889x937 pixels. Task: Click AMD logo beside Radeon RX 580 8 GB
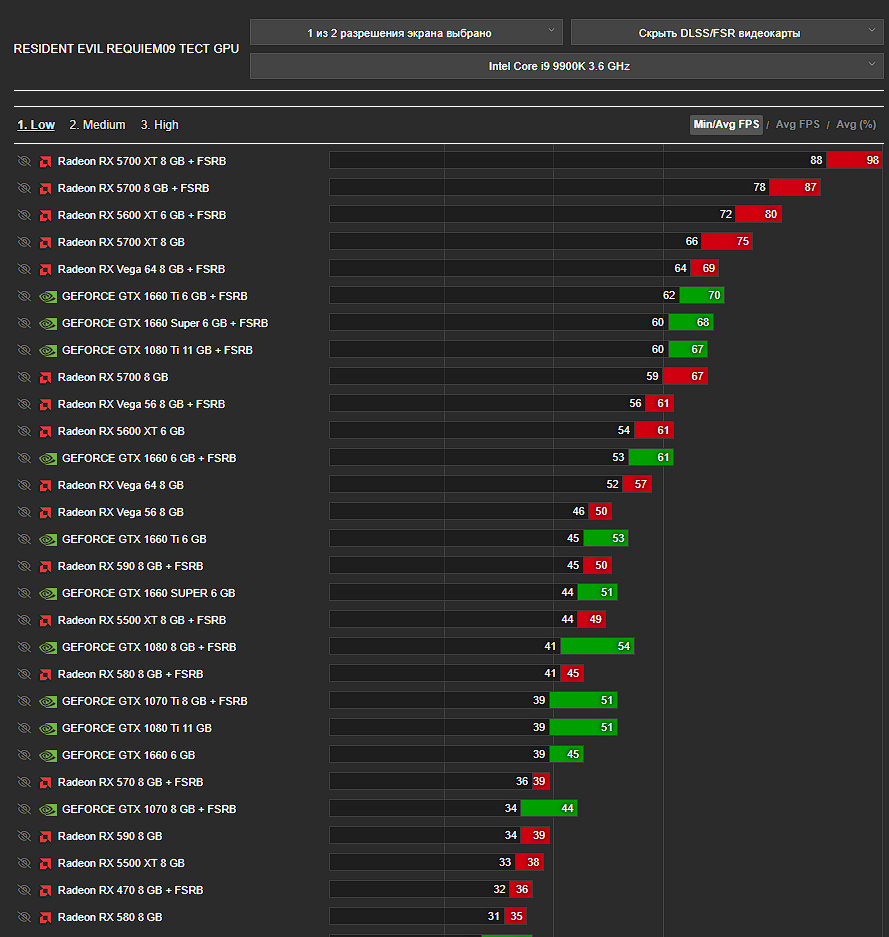[x=45, y=917]
